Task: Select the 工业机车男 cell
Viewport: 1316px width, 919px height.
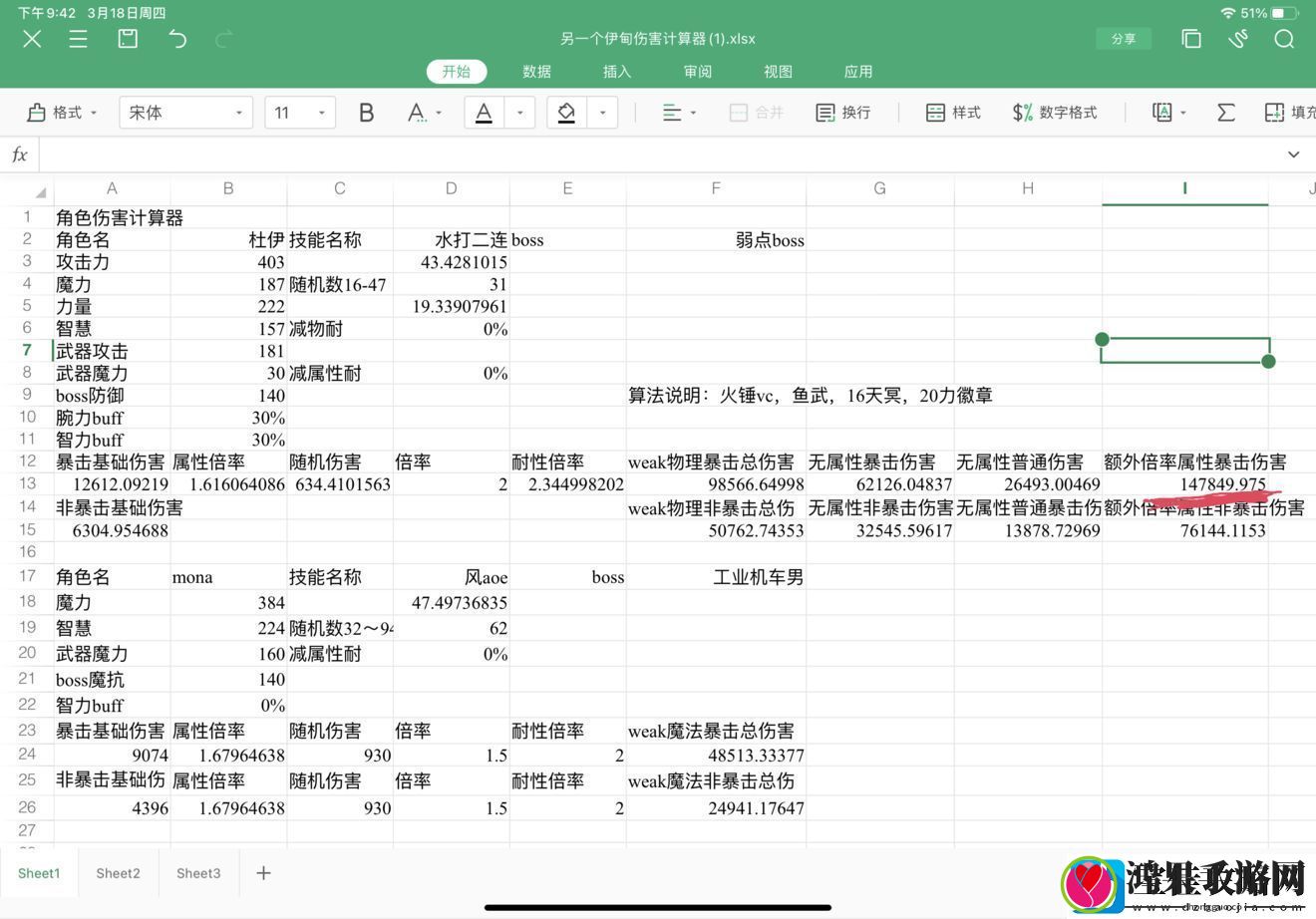Action: [716, 577]
